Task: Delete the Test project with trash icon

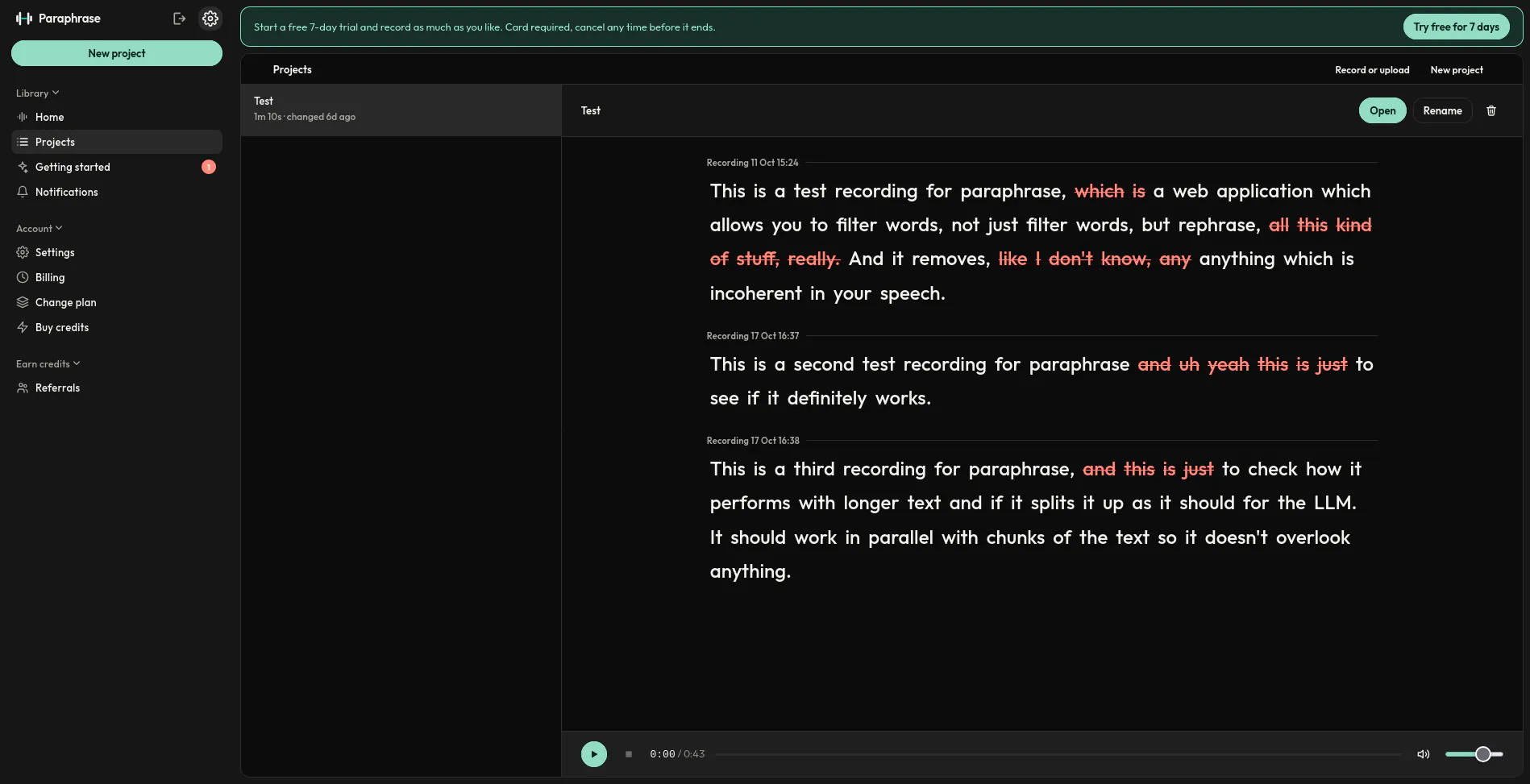Action: tap(1491, 110)
